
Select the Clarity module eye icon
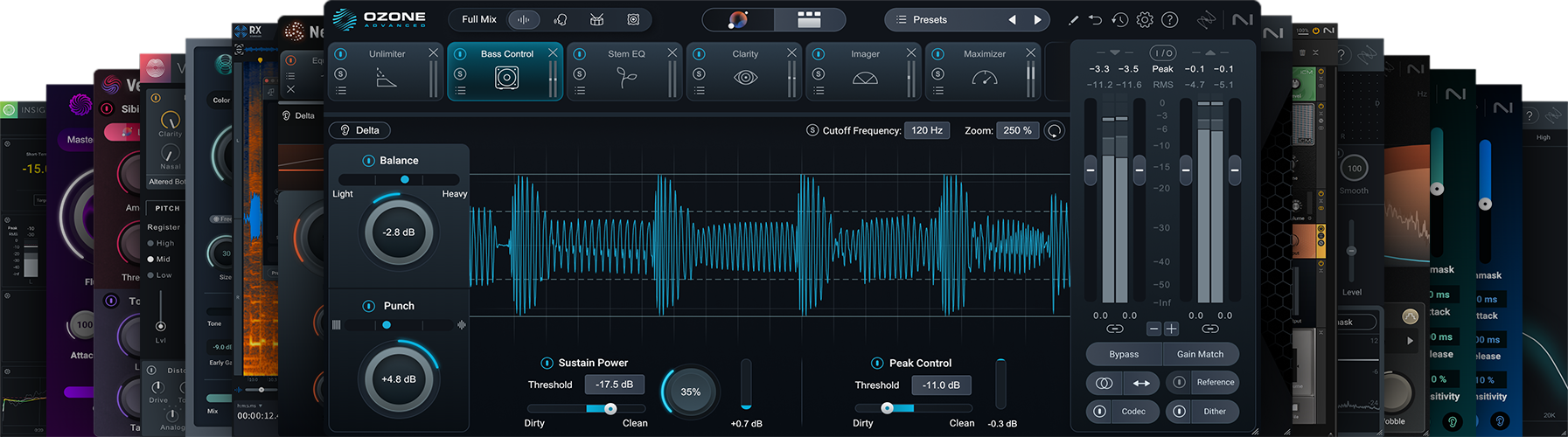[745, 78]
